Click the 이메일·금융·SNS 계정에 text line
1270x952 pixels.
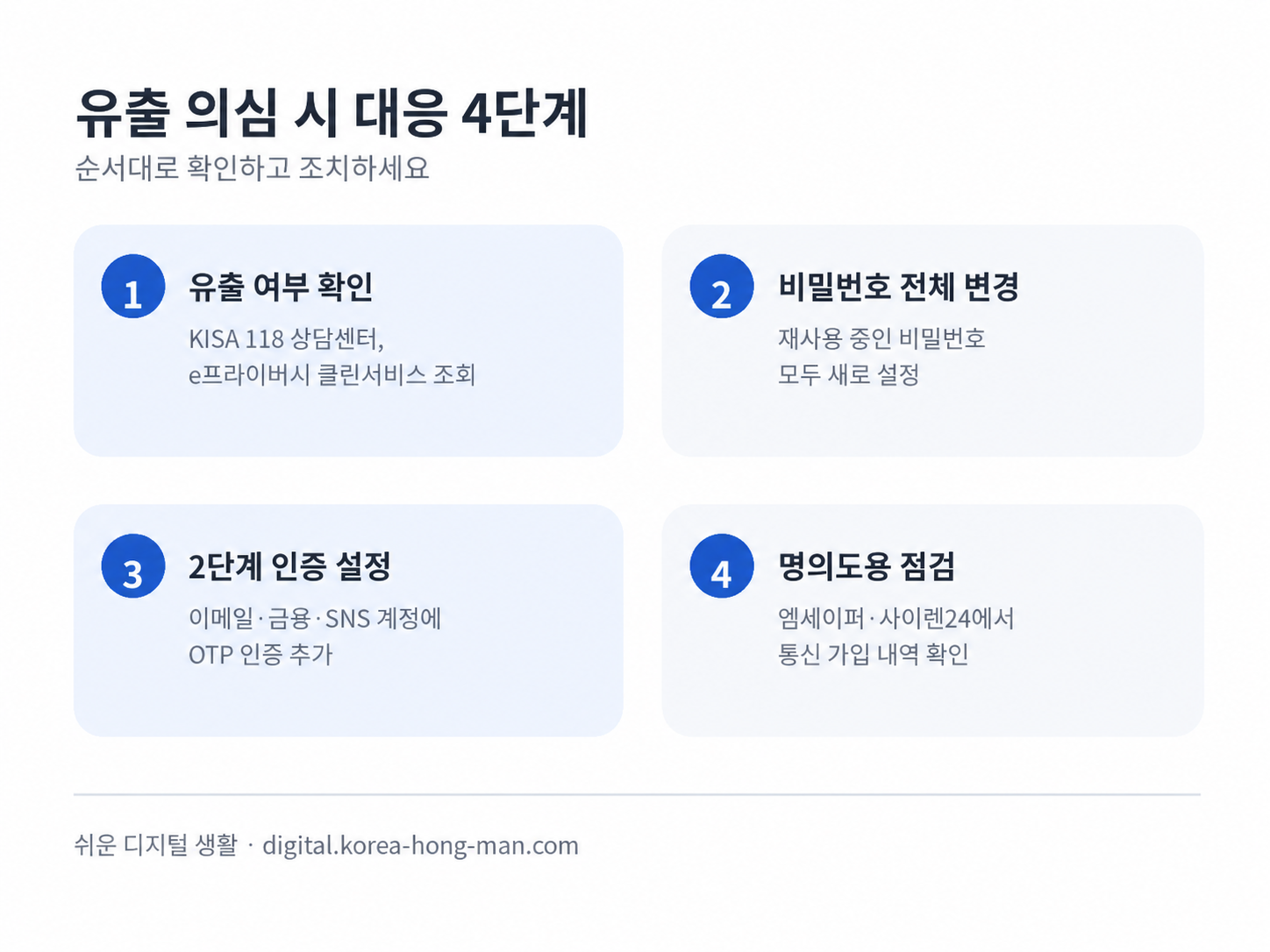[x=315, y=619]
